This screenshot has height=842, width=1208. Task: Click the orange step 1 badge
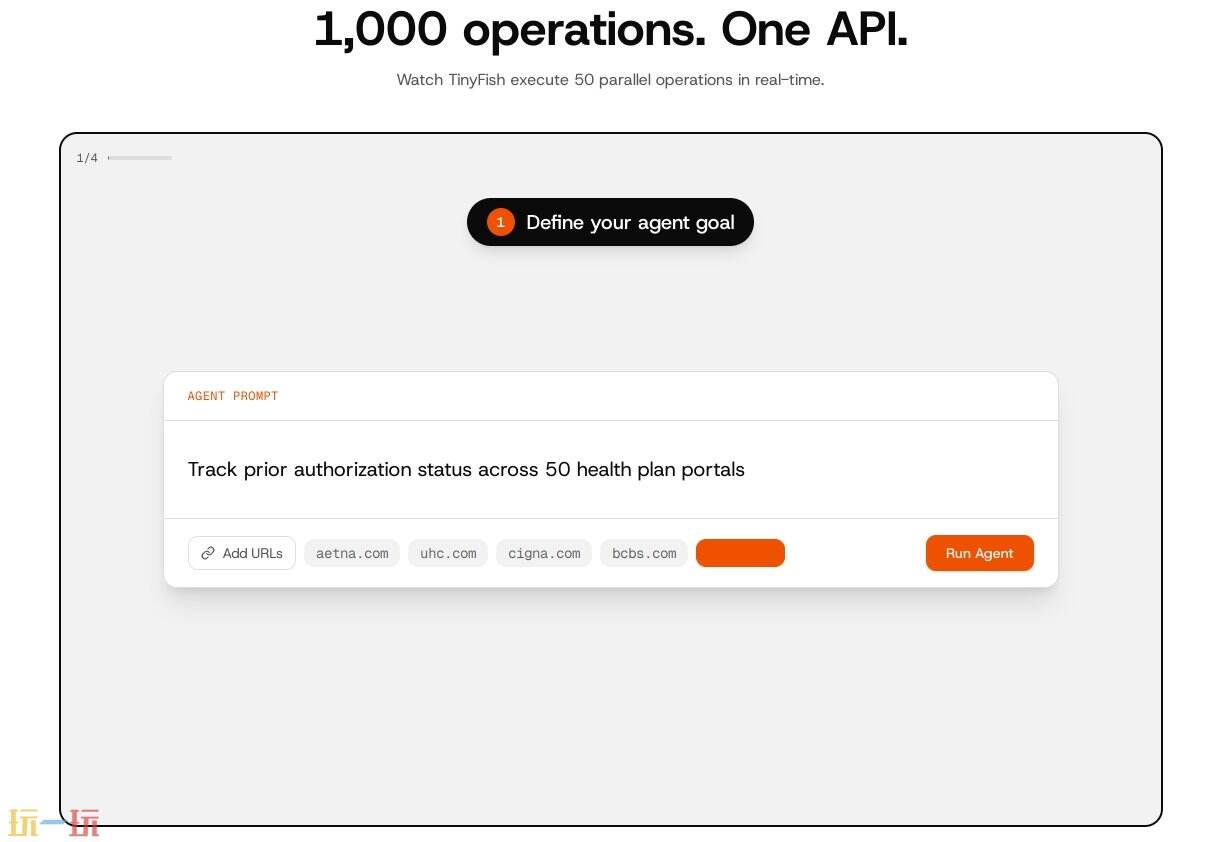(x=500, y=222)
